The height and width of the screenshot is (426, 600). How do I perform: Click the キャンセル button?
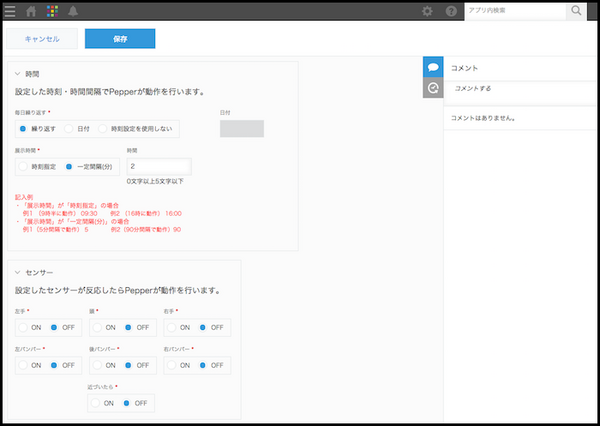pos(41,39)
